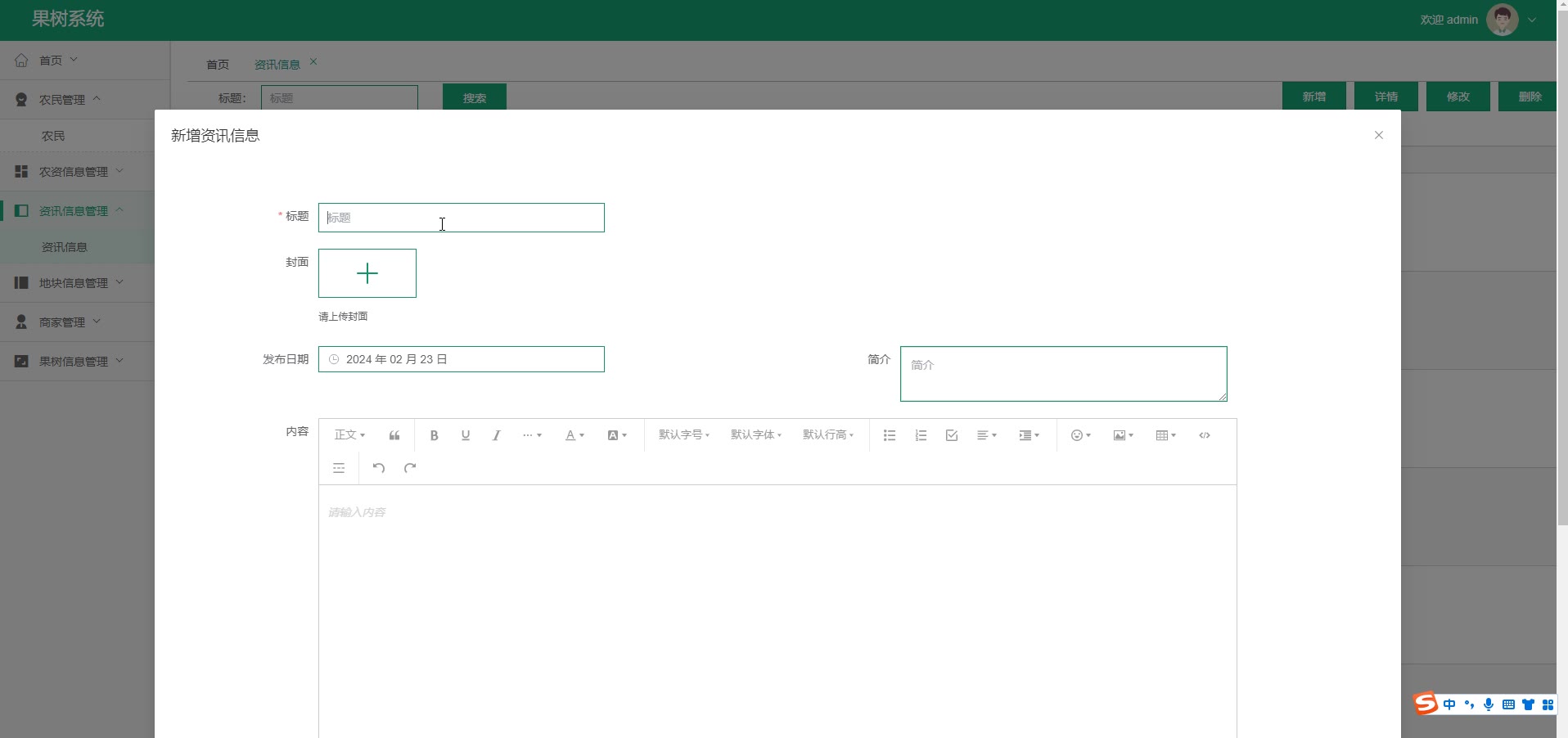The height and width of the screenshot is (738, 1568).
Task: Open the 默认行高 line height dropdown
Action: [828, 435]
